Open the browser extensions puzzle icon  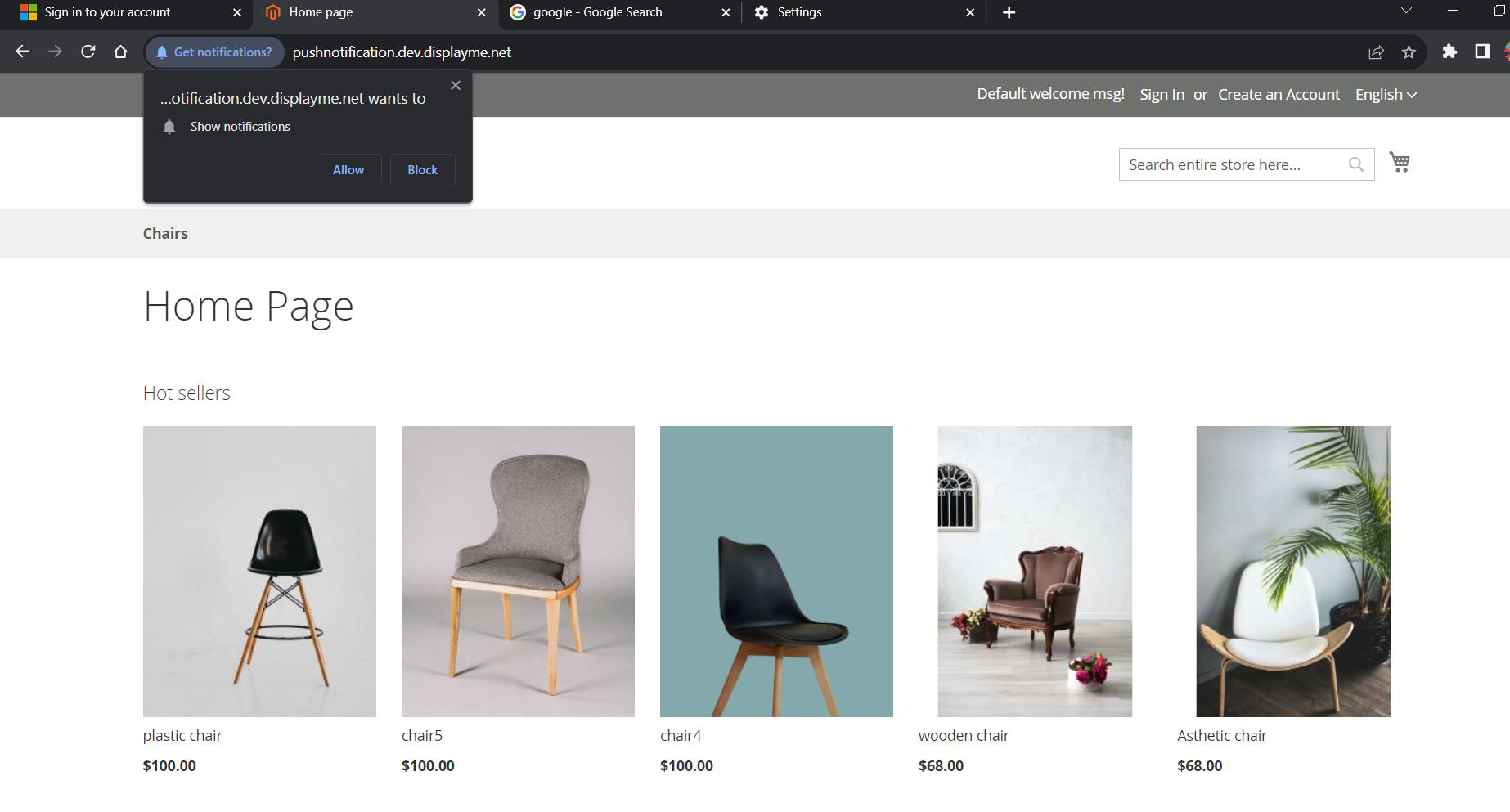click(1449, 52)
